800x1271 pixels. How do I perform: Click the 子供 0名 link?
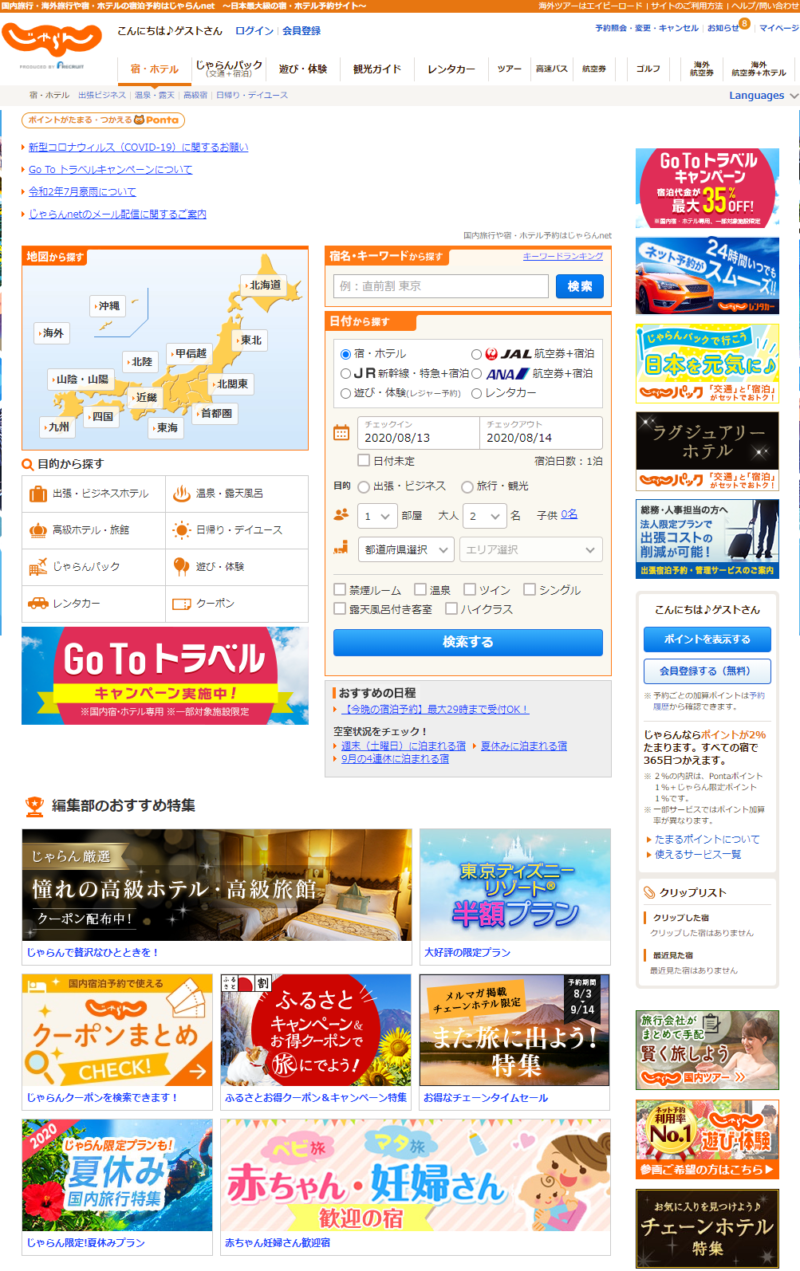click(569, 514)
